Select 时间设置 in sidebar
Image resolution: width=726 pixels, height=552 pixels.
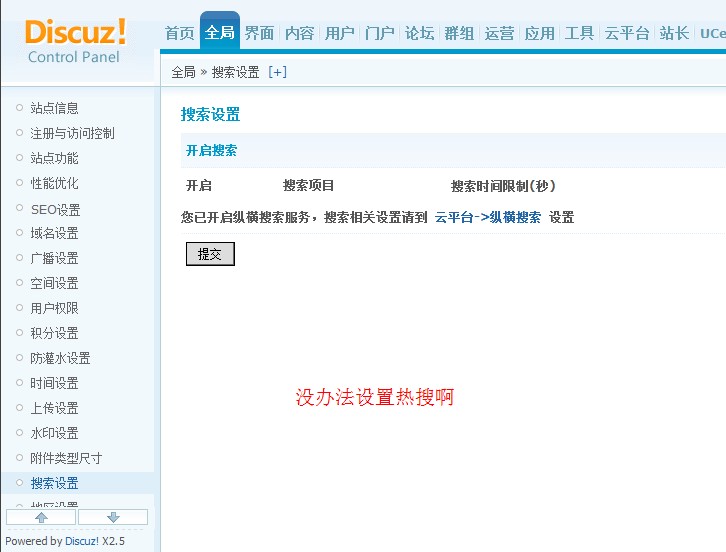54,383
